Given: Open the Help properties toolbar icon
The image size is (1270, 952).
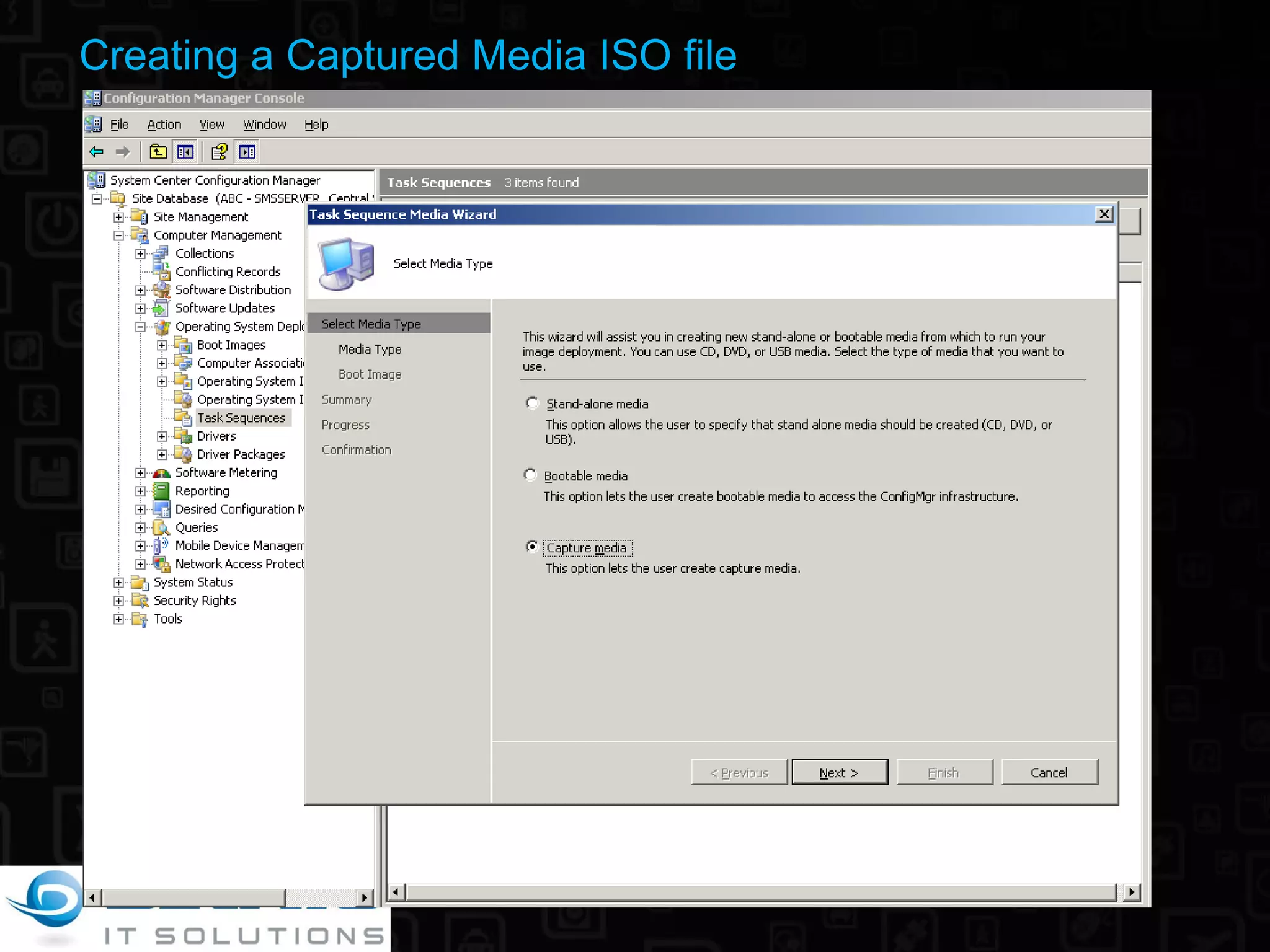Looking at the screenshot, I should [220, 152].
